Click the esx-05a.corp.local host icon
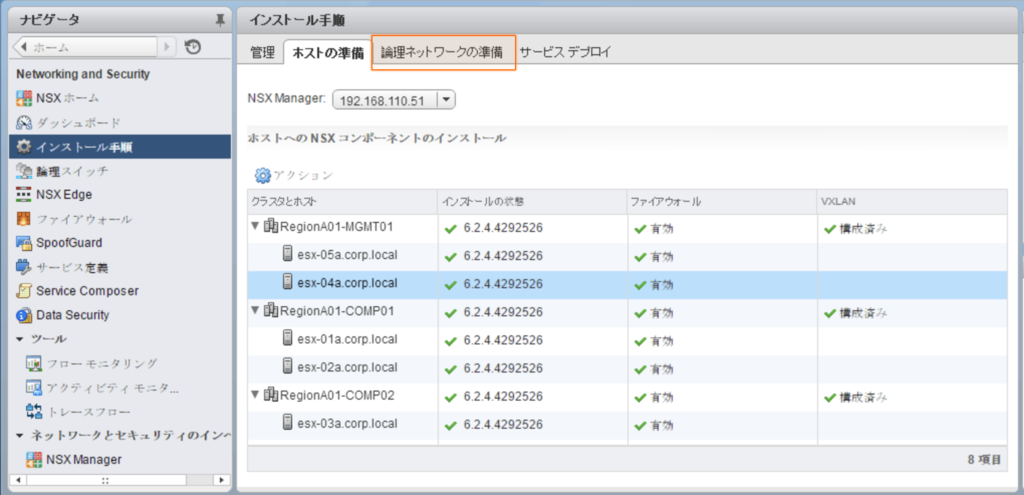1024x495 pixels. pos(287,254)
